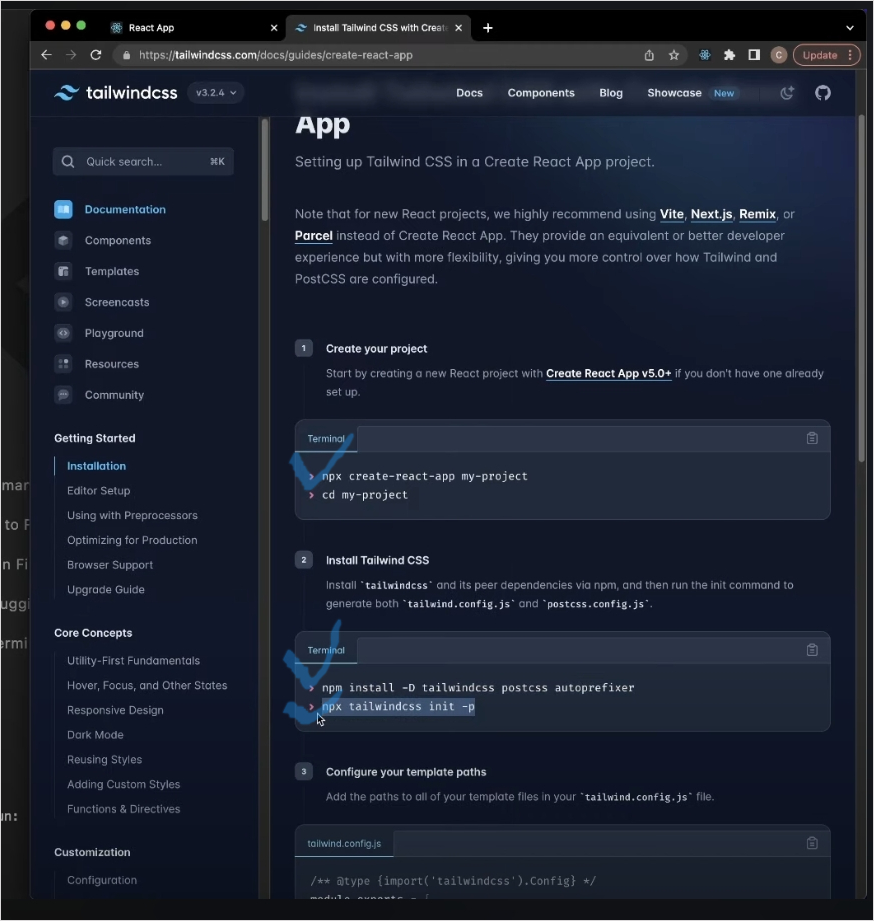The height and width of the screenshot is (921, 874).
Task: Click the 'npx tailwindcss init -p' line
Action: tap(398, 707)
